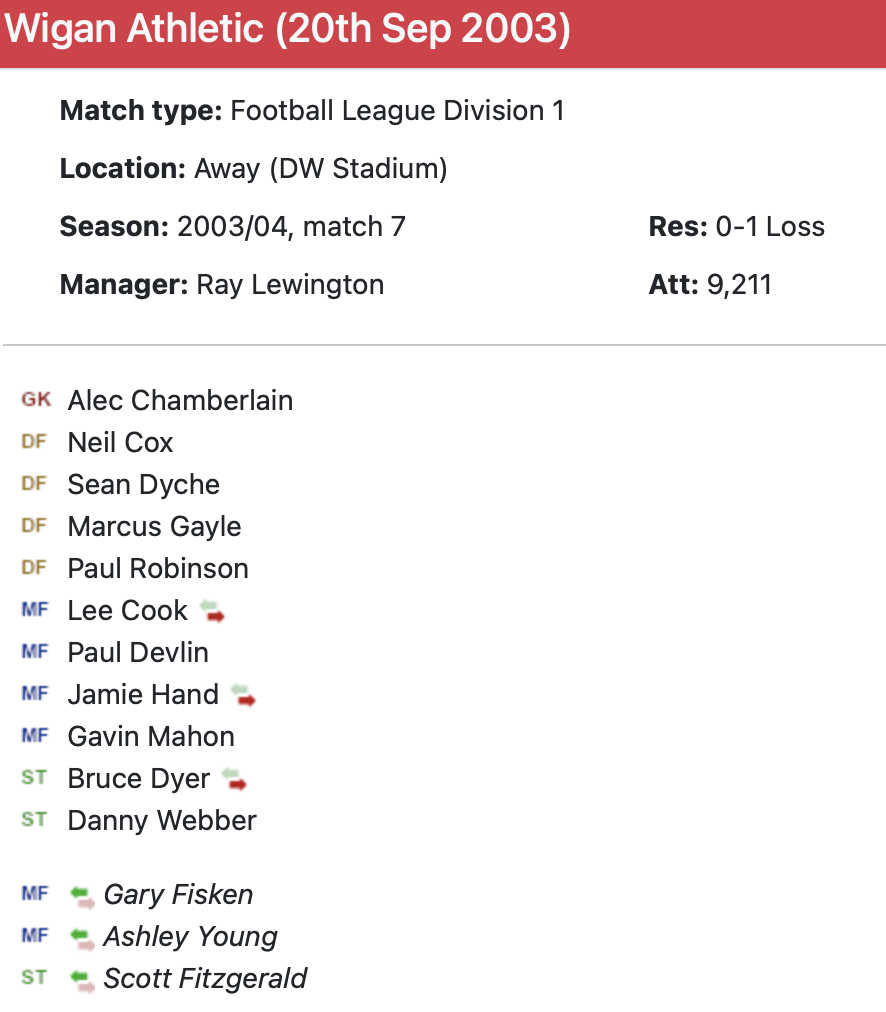Click Football League Division 1 match type
The image size is (886, 1012).
click(x=397, y=110)
